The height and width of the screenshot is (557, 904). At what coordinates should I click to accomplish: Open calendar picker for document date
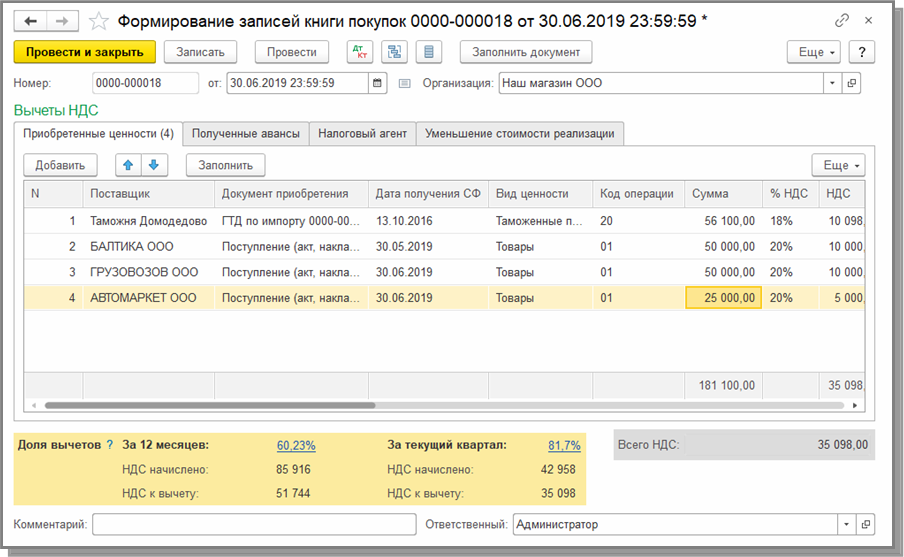377,84
